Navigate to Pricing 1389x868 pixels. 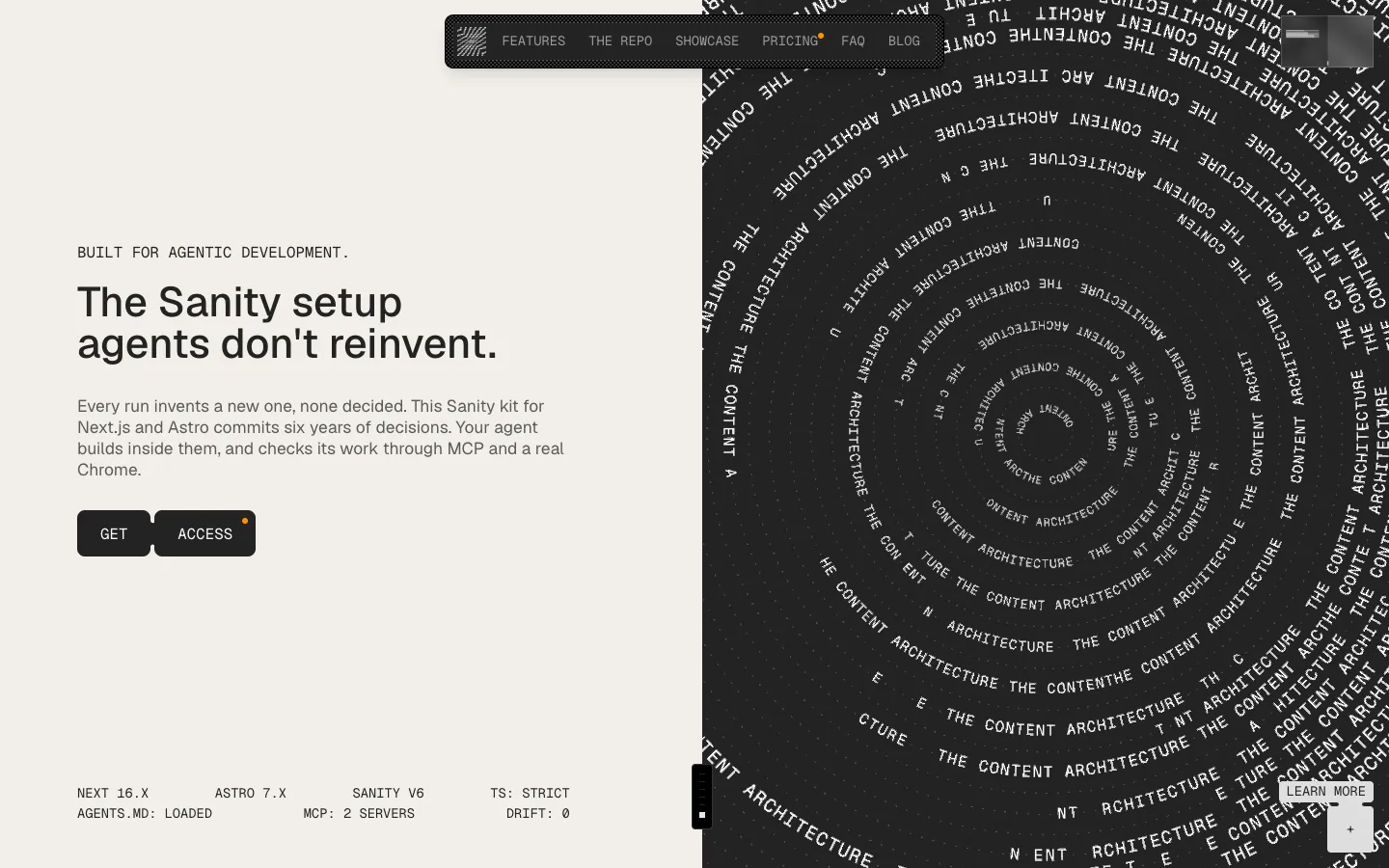click(x=790, y=41)
